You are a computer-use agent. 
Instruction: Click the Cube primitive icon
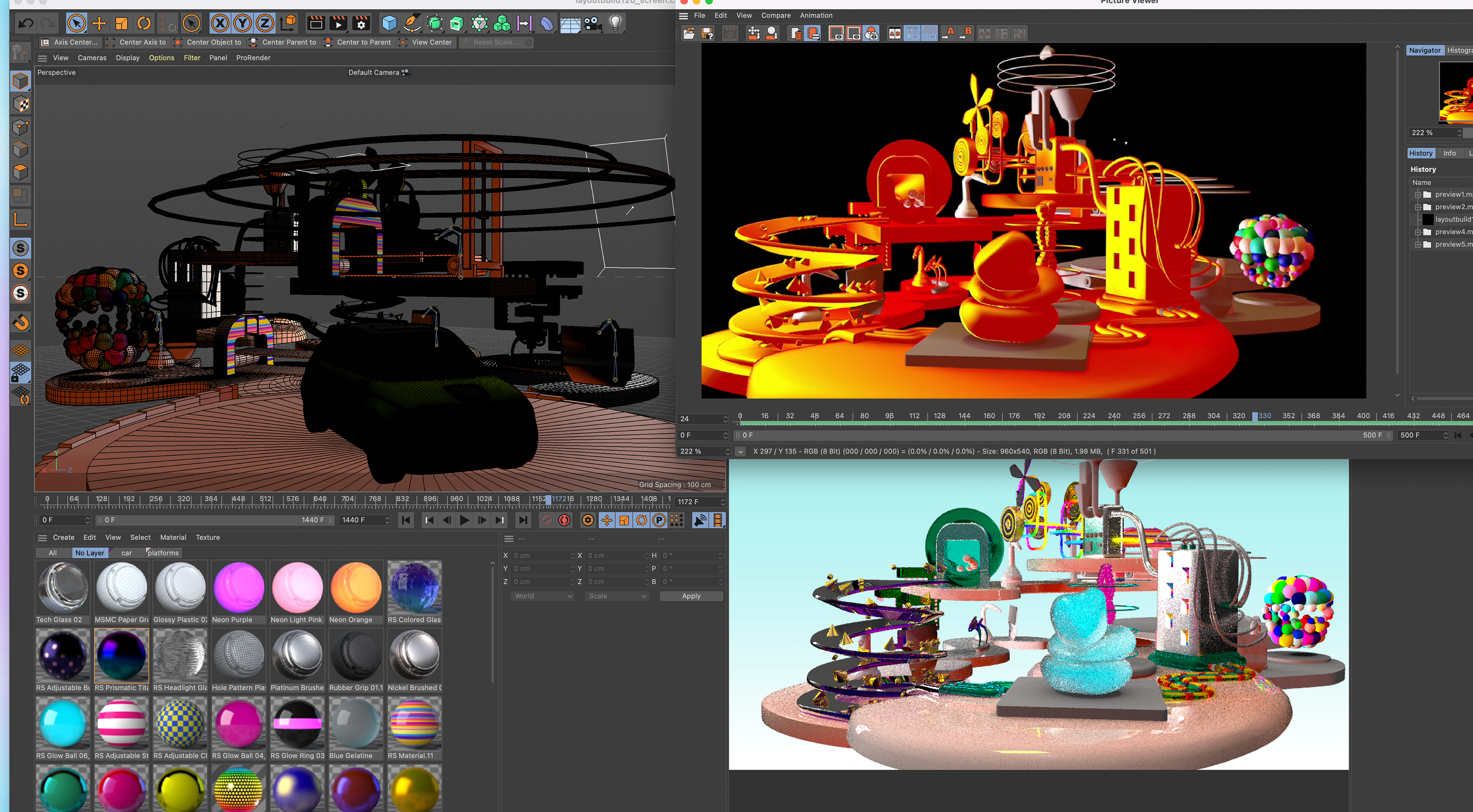389,23
